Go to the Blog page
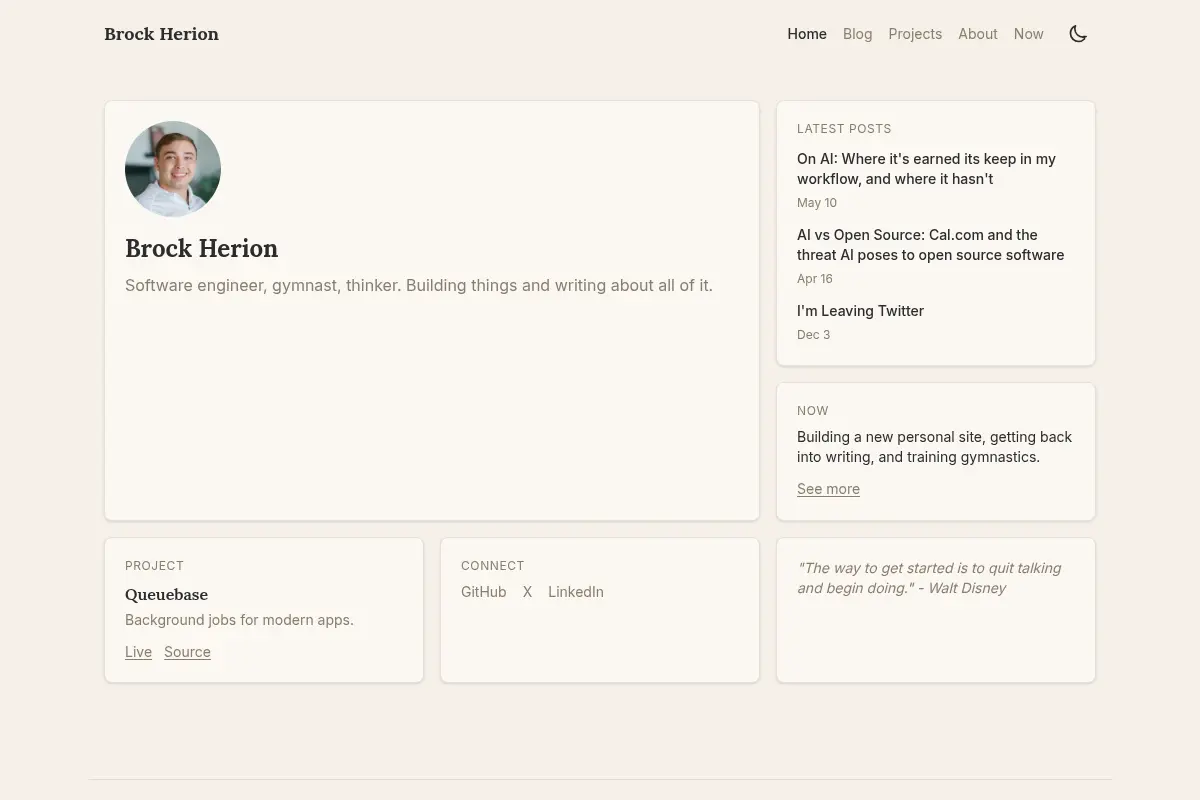Screen dimensions: 1200x800 tap(857, 34)
